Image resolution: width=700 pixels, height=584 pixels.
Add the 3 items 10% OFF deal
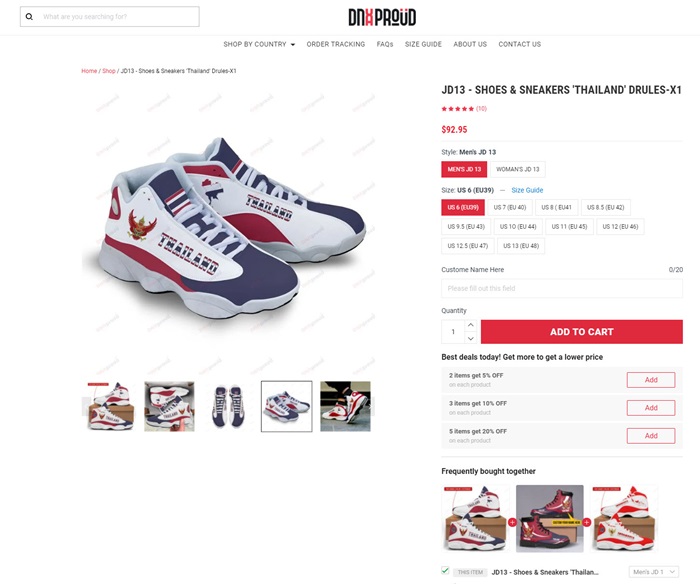coord(651,408)
